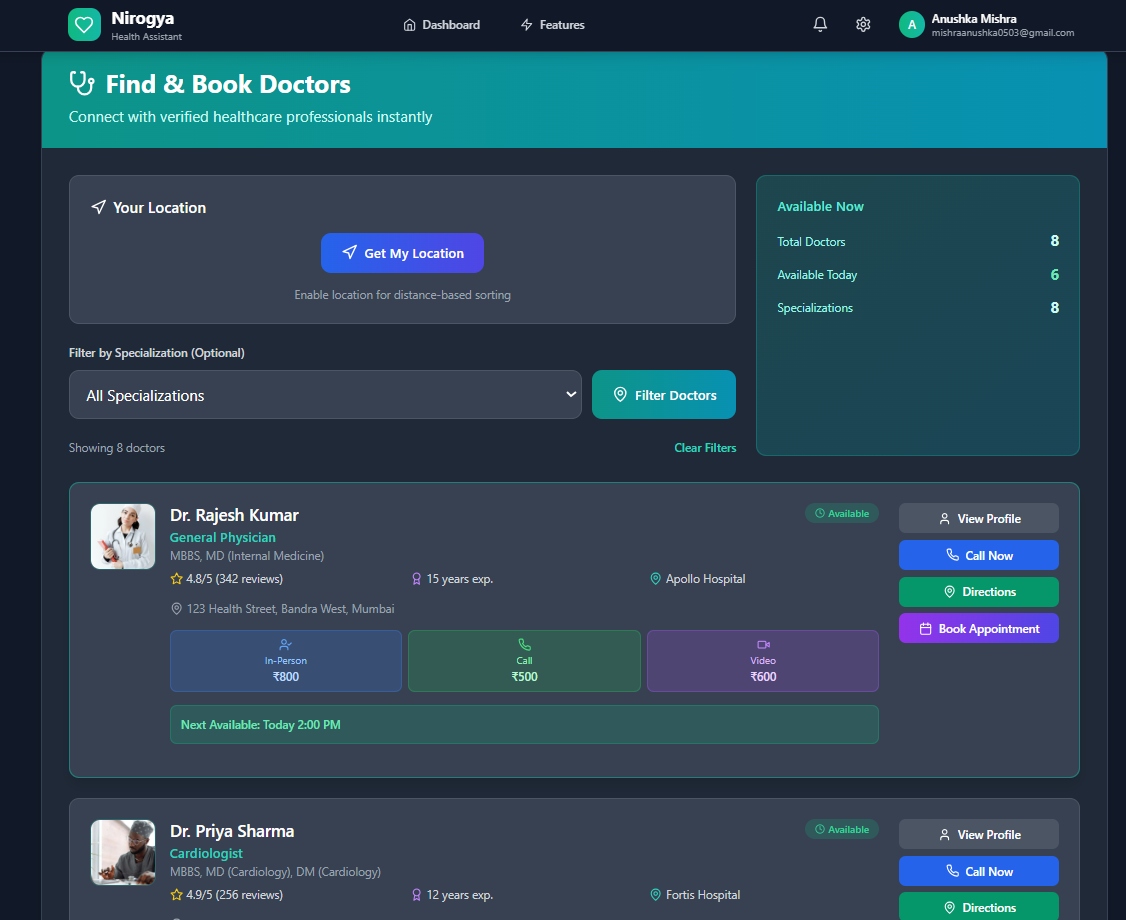Book an appointment with Dr. Rajesh Kumar
Image resolution: width=1126 pixels, height=920 pixels.
(978, 628)
